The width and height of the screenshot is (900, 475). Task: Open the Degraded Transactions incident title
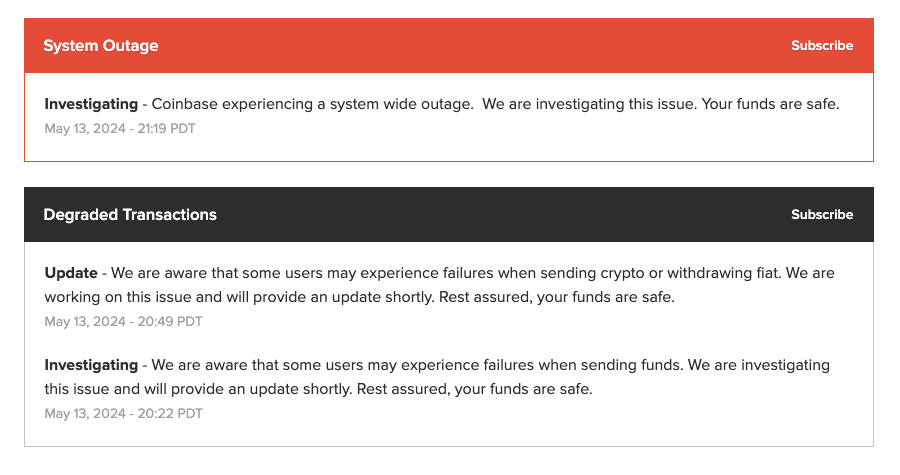(x=130, y=215)
